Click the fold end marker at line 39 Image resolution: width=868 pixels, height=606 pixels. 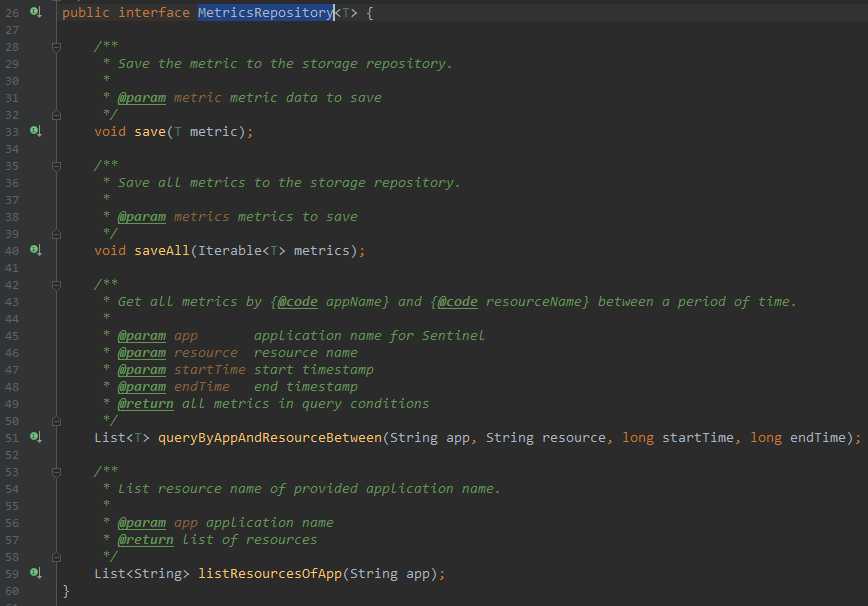(x=56, y=235)
